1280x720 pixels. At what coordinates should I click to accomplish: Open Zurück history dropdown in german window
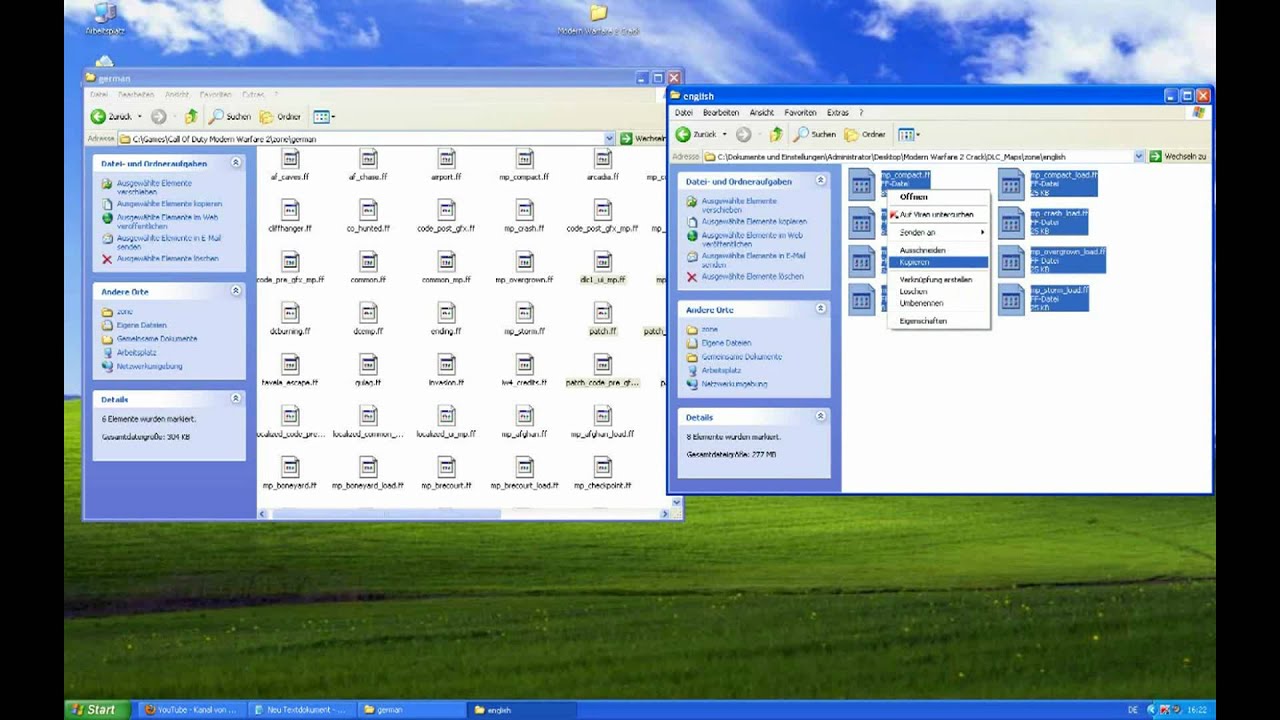(x=139, y=117)
